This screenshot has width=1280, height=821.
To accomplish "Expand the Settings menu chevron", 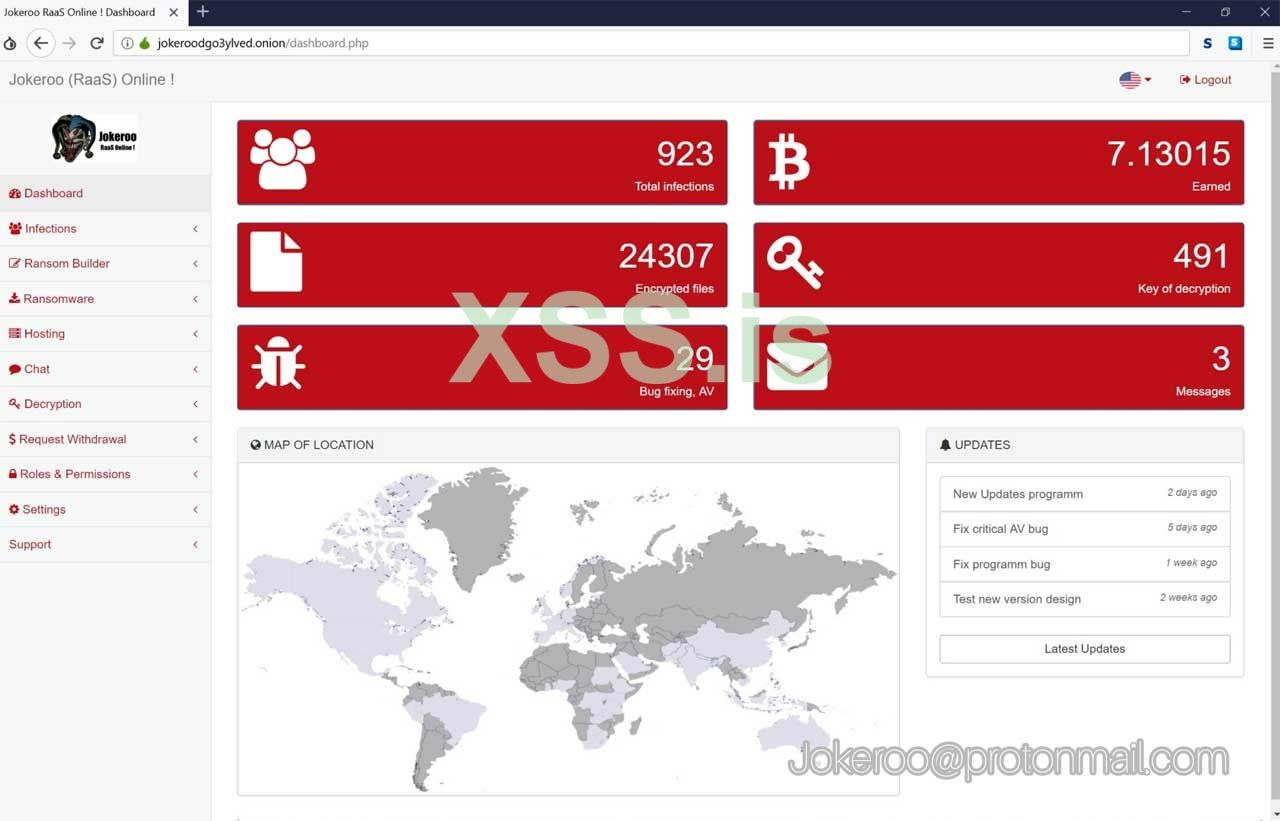I will pyautogui.click(x=195, y=509).
